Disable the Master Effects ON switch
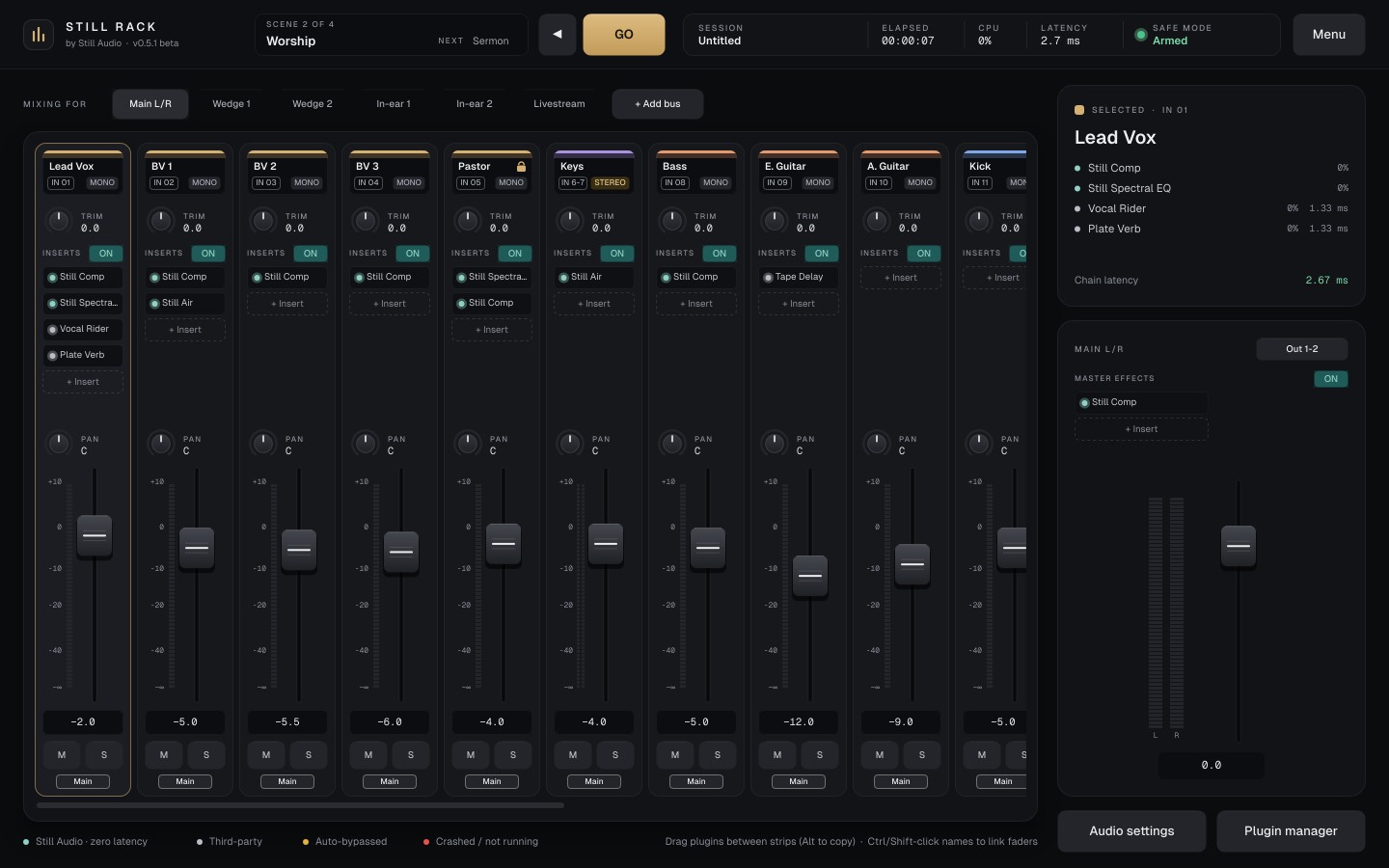This screenshot has height=868, width=1389. (x=1331, y=379)
